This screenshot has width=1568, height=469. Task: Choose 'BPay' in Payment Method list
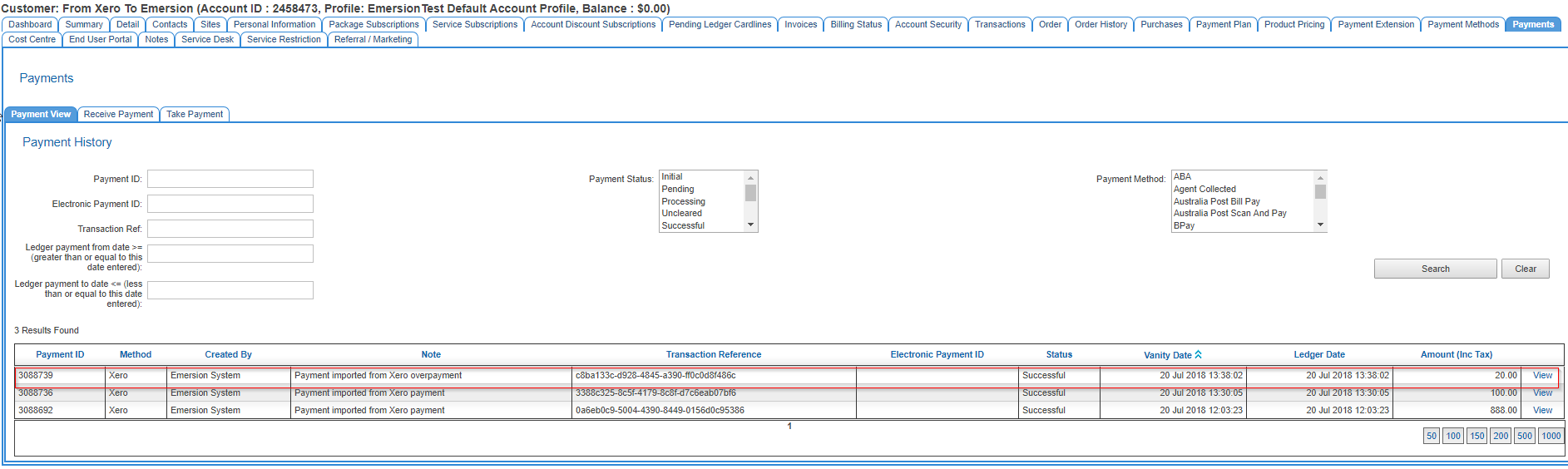(1184, 226)
